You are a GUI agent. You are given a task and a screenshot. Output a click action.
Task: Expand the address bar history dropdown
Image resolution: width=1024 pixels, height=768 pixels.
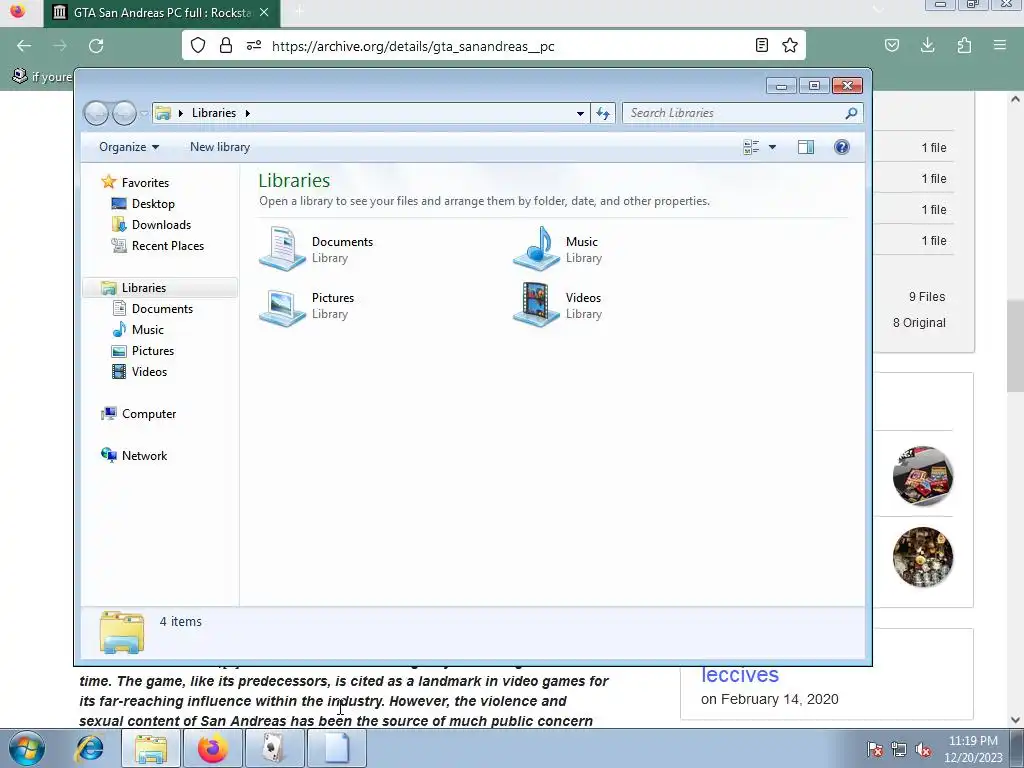(x=580, y=113)
